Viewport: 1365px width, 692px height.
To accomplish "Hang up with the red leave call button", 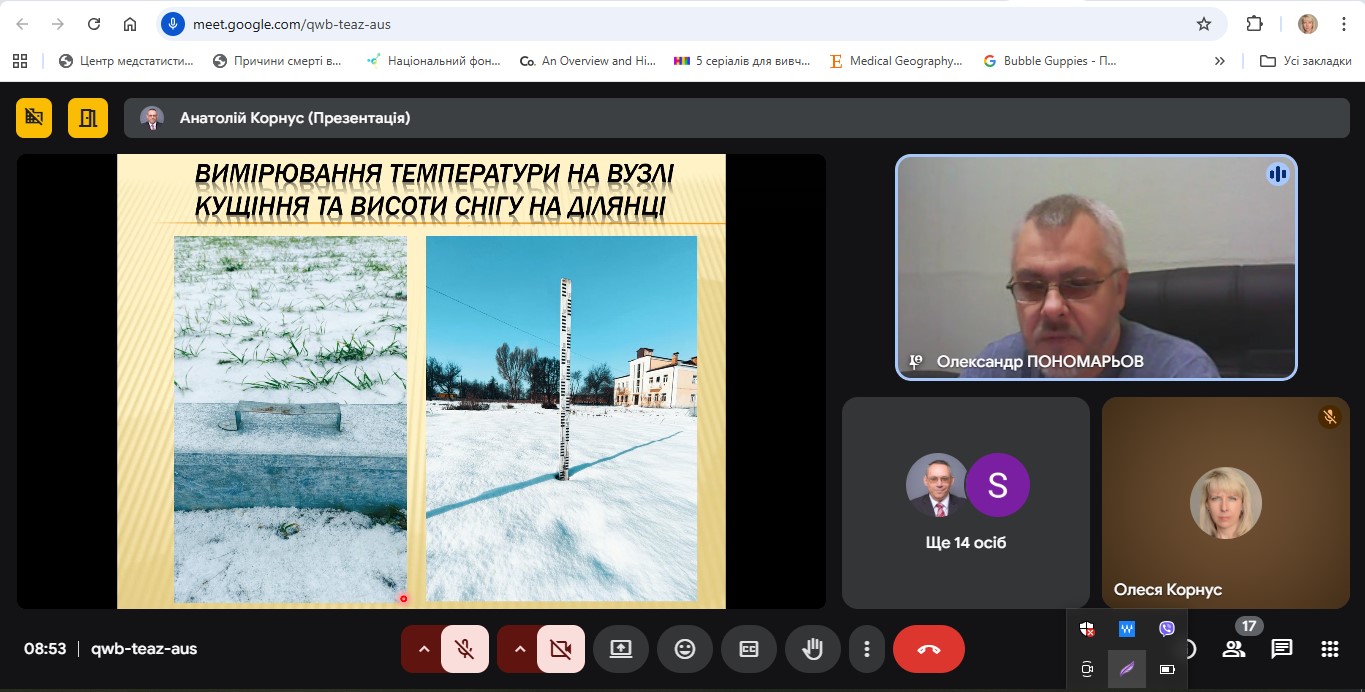I will (x=928, y=649).
